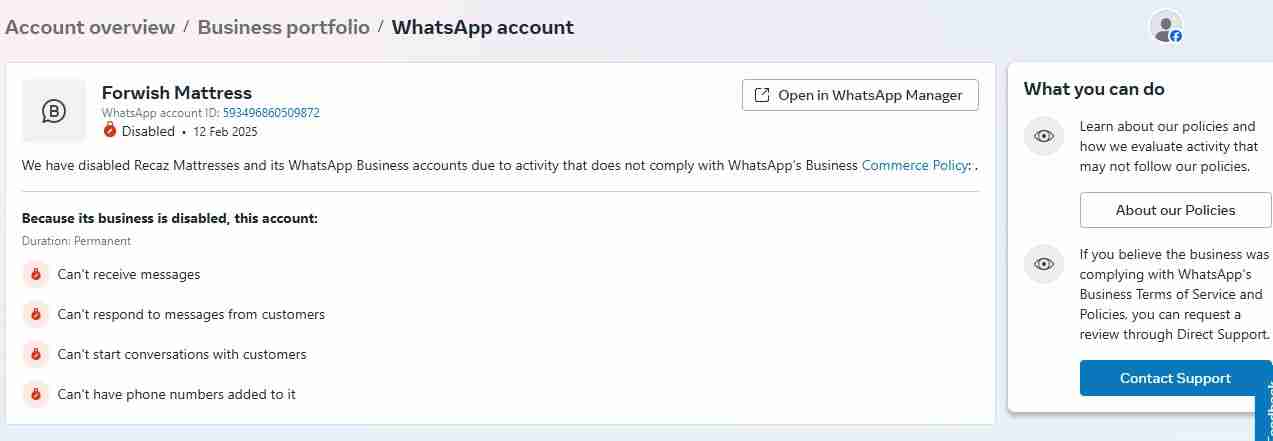Click the WhatsApp Business logo thumbnail
This screenshot has height=441, width=1273.
click(54, 110)
